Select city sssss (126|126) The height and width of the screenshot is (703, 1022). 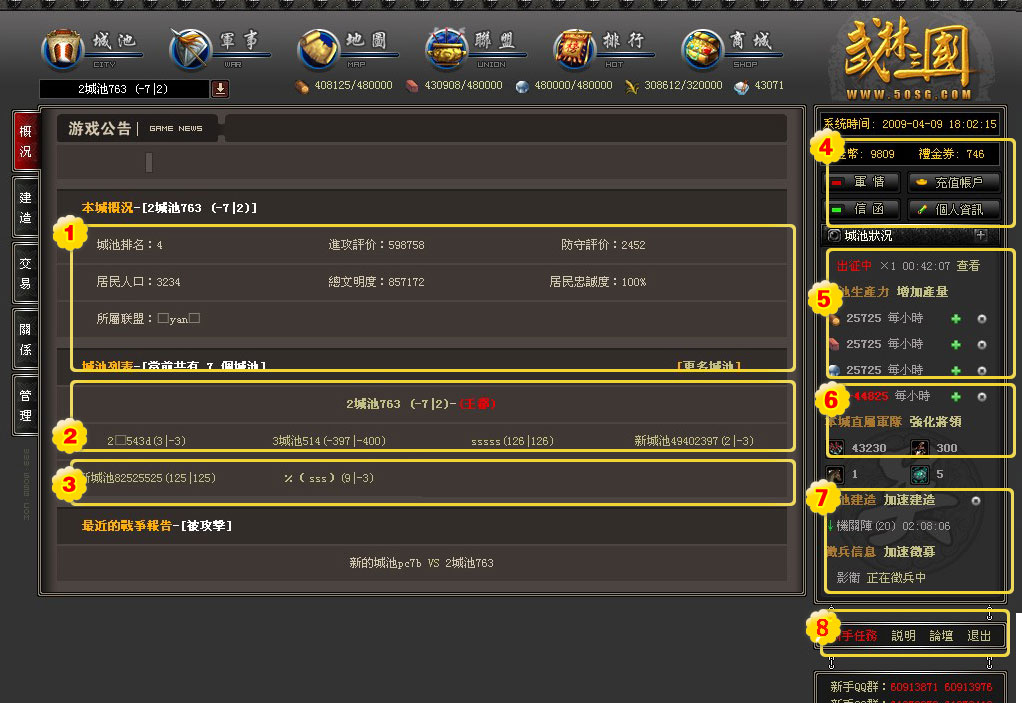(x=512, y=441)
